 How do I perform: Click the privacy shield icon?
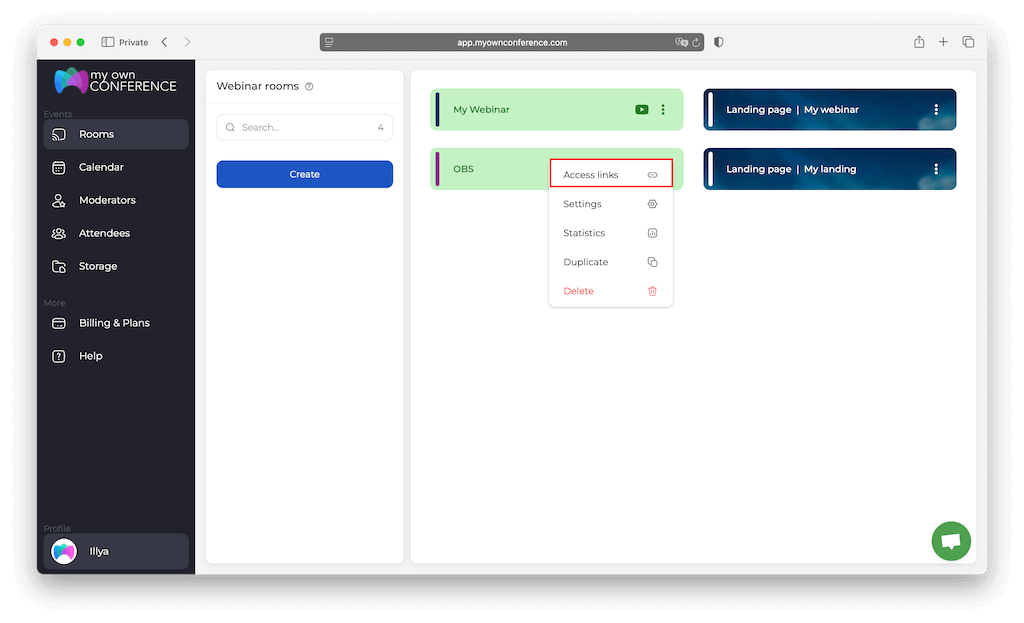pos(718,42)
